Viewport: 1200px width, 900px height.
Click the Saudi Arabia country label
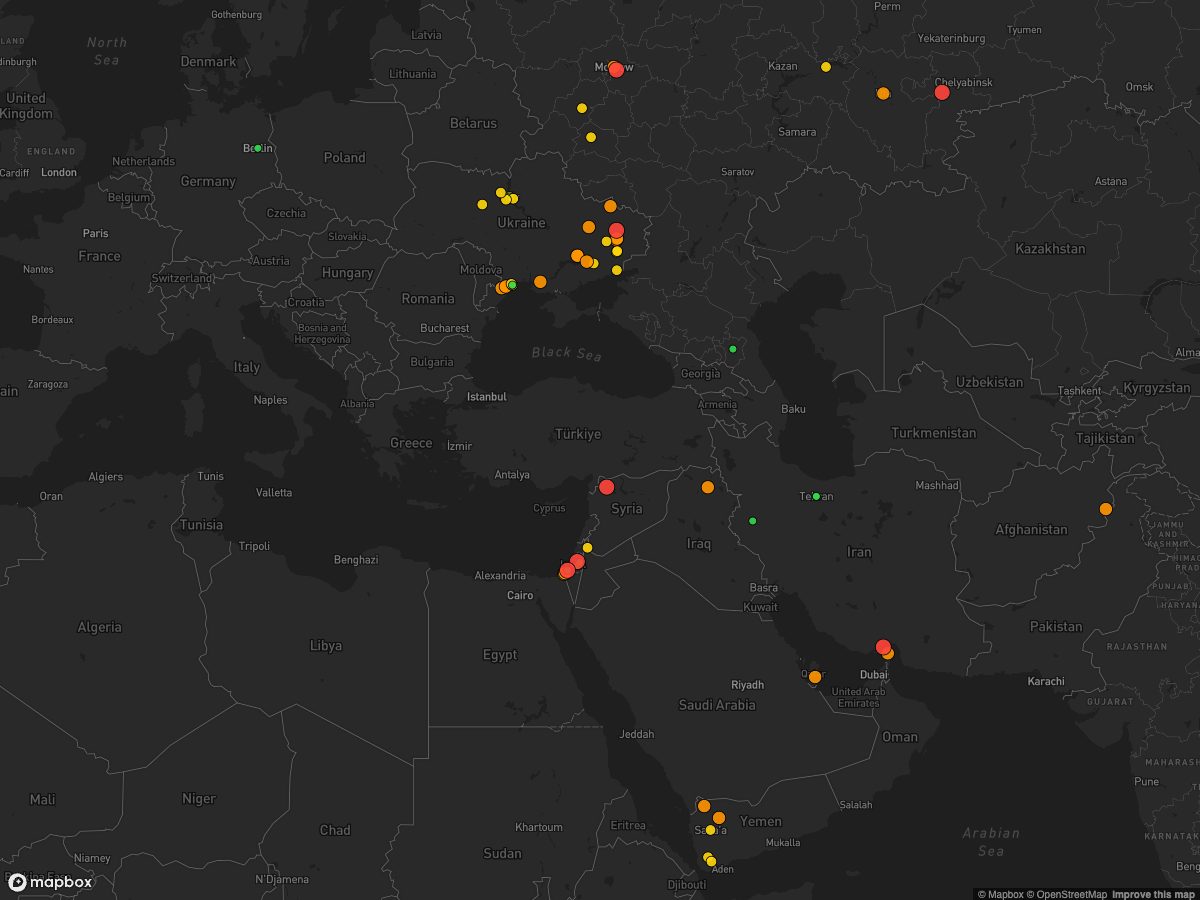pyautogui.click(x=717, y=705)
